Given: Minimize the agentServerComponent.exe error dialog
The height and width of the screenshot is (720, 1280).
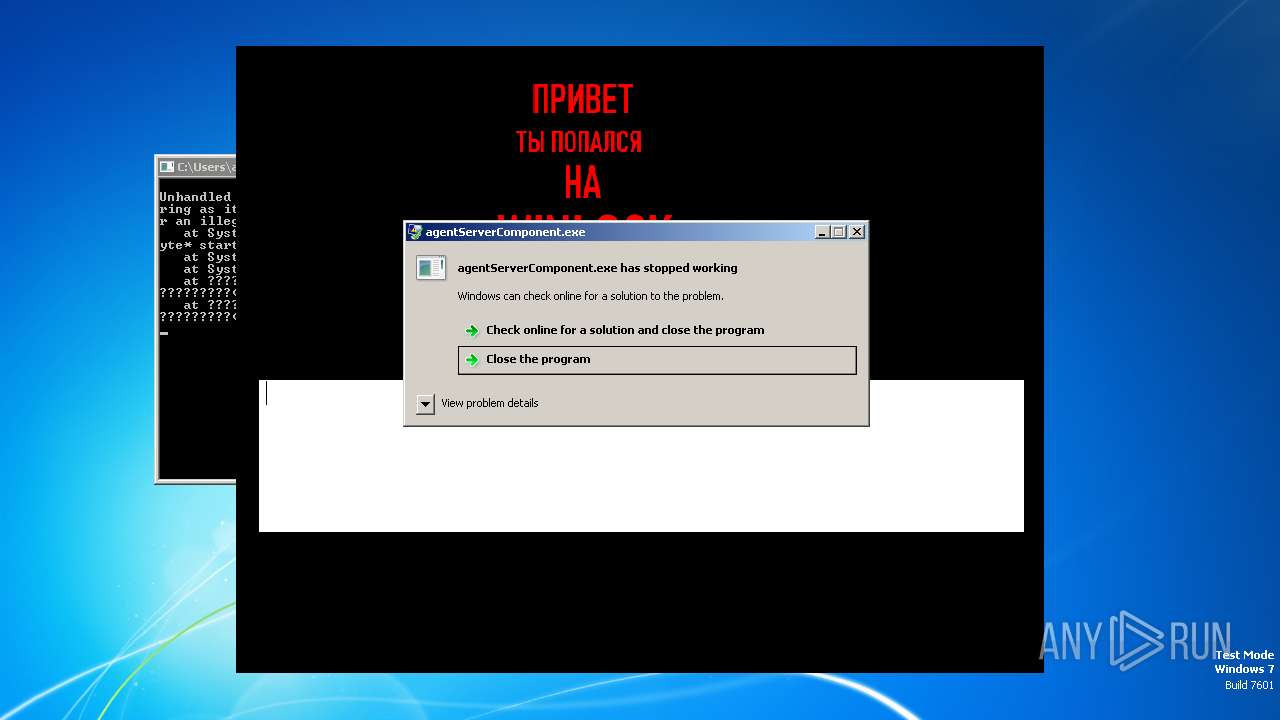Looking at the screenshot, I should (822, 232).
